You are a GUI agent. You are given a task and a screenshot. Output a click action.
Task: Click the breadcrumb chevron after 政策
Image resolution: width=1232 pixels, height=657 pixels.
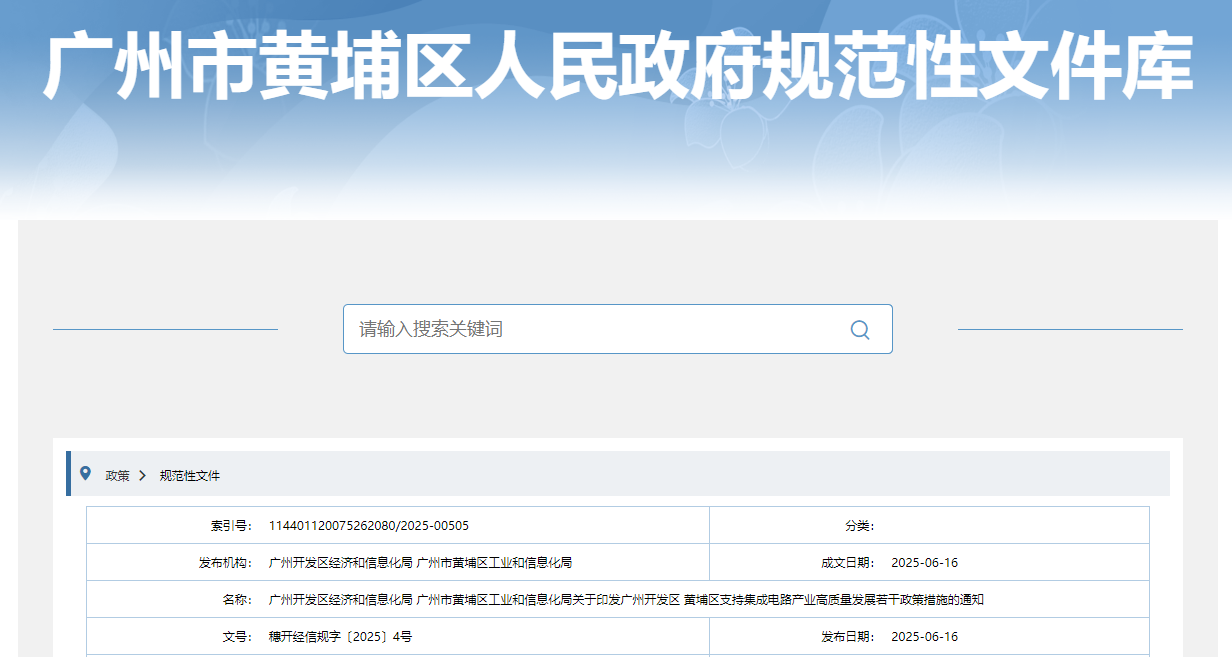coord(143,475)
